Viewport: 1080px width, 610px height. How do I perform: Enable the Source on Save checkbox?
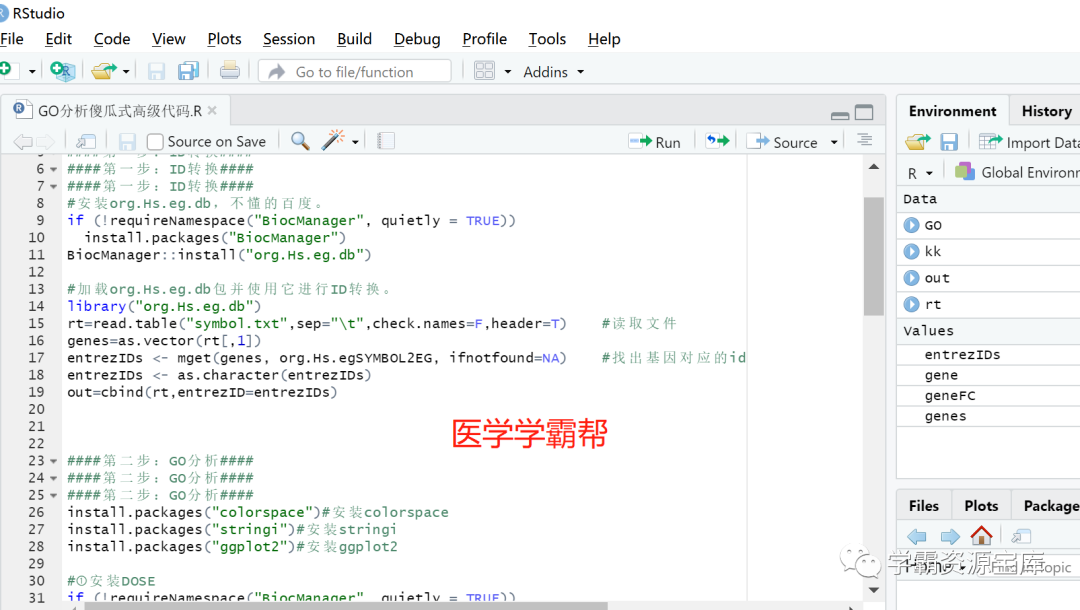click(x=155, y=142)
